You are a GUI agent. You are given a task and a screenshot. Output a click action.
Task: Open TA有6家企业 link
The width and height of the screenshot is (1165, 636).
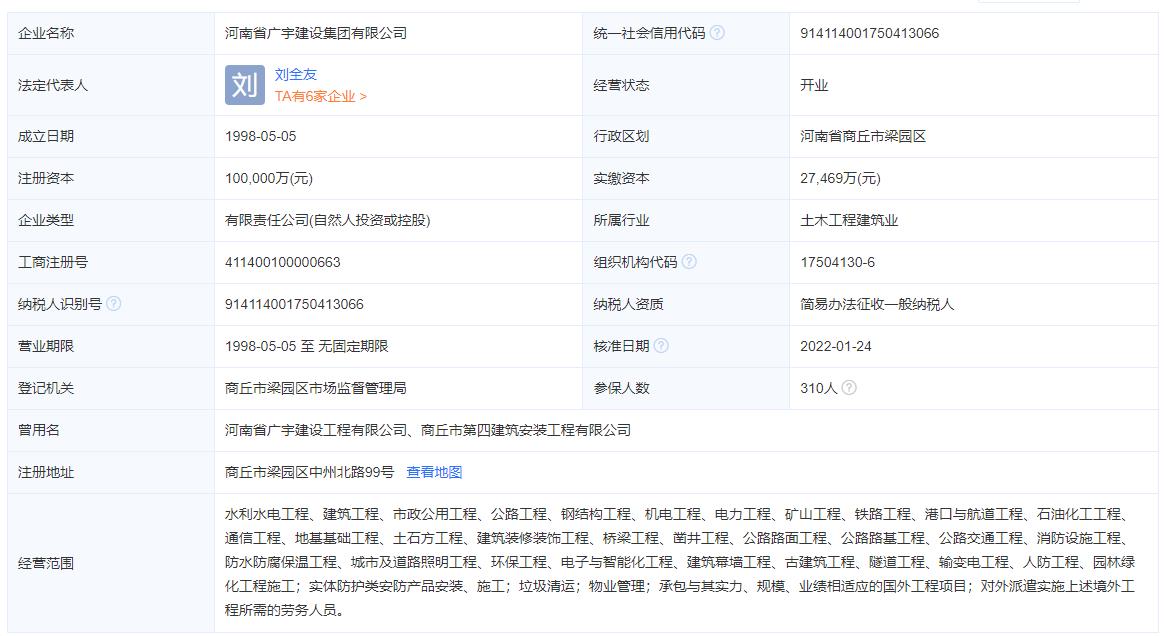tap(320, 96)
